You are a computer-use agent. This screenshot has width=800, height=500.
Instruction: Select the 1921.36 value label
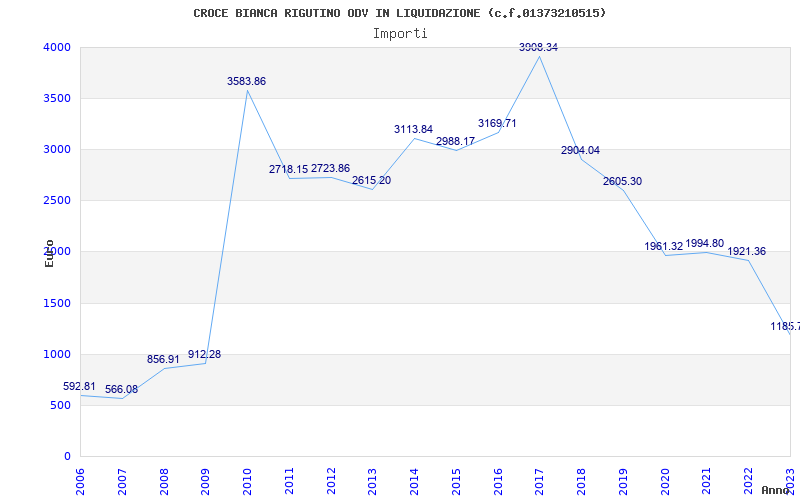[x=746, y=252]
